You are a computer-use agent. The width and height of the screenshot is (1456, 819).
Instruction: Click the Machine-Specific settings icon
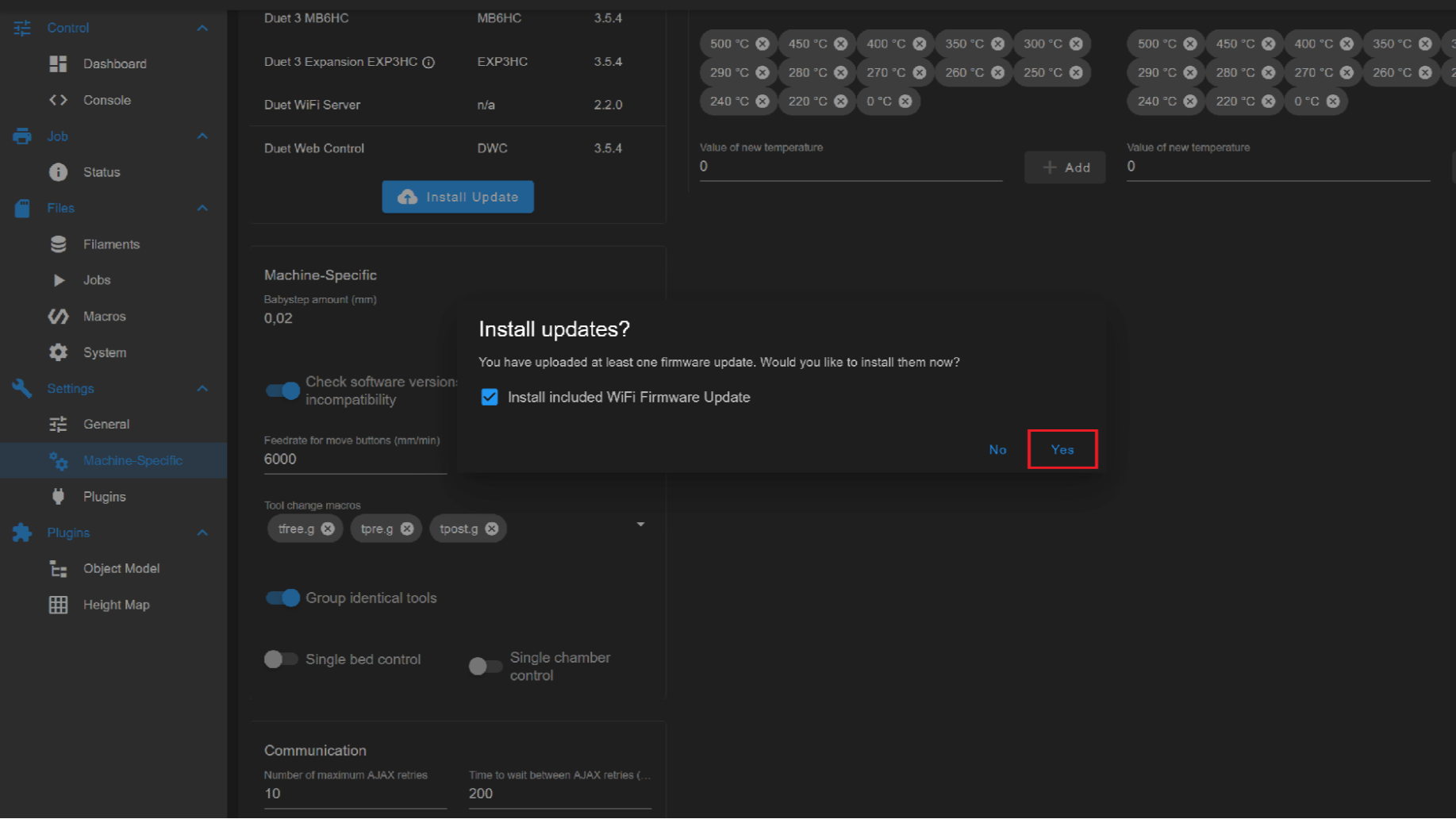[x=58, y=460]
